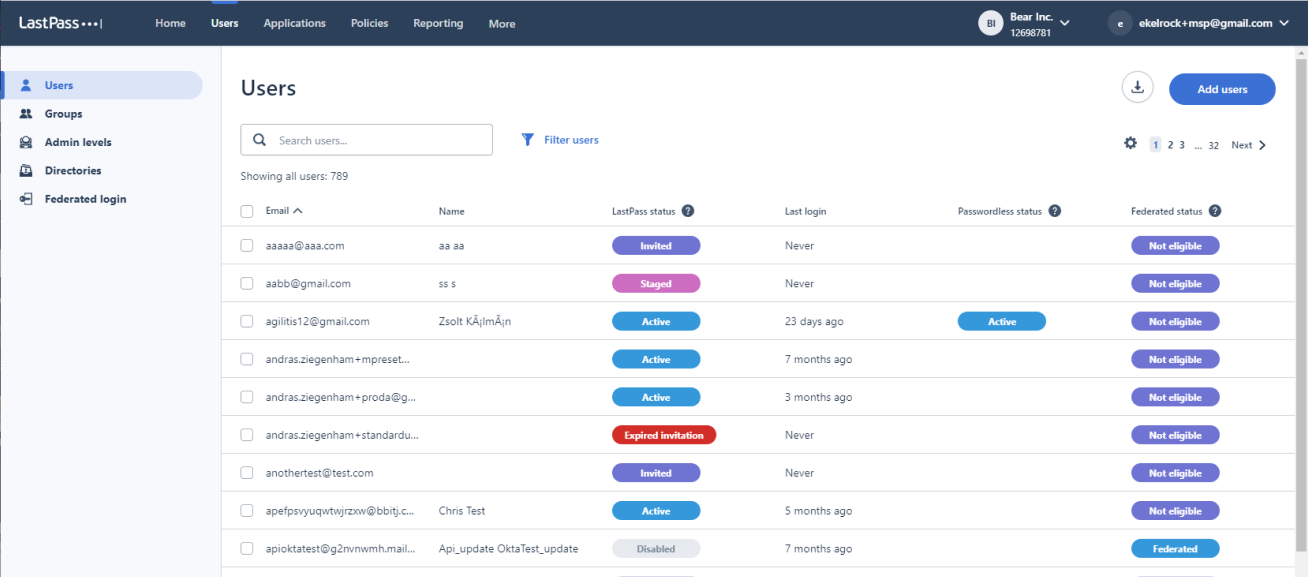
Task: Check the box for agilitis12@gmail.com
Action: (x=247, y=322)
